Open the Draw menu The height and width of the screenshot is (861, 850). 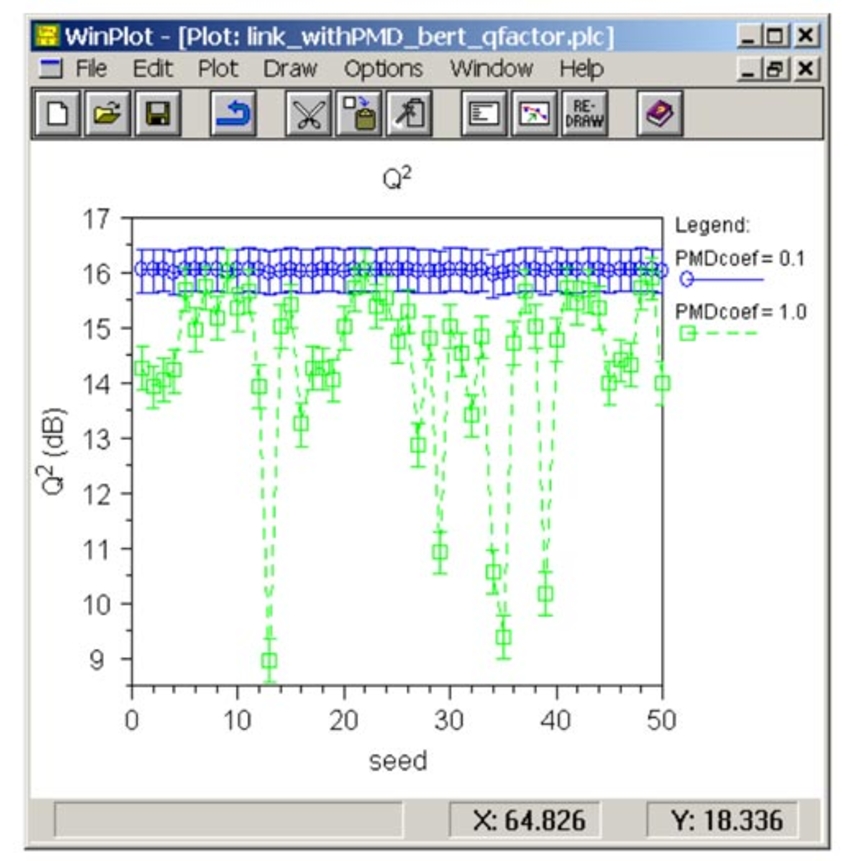pos(290,69)
